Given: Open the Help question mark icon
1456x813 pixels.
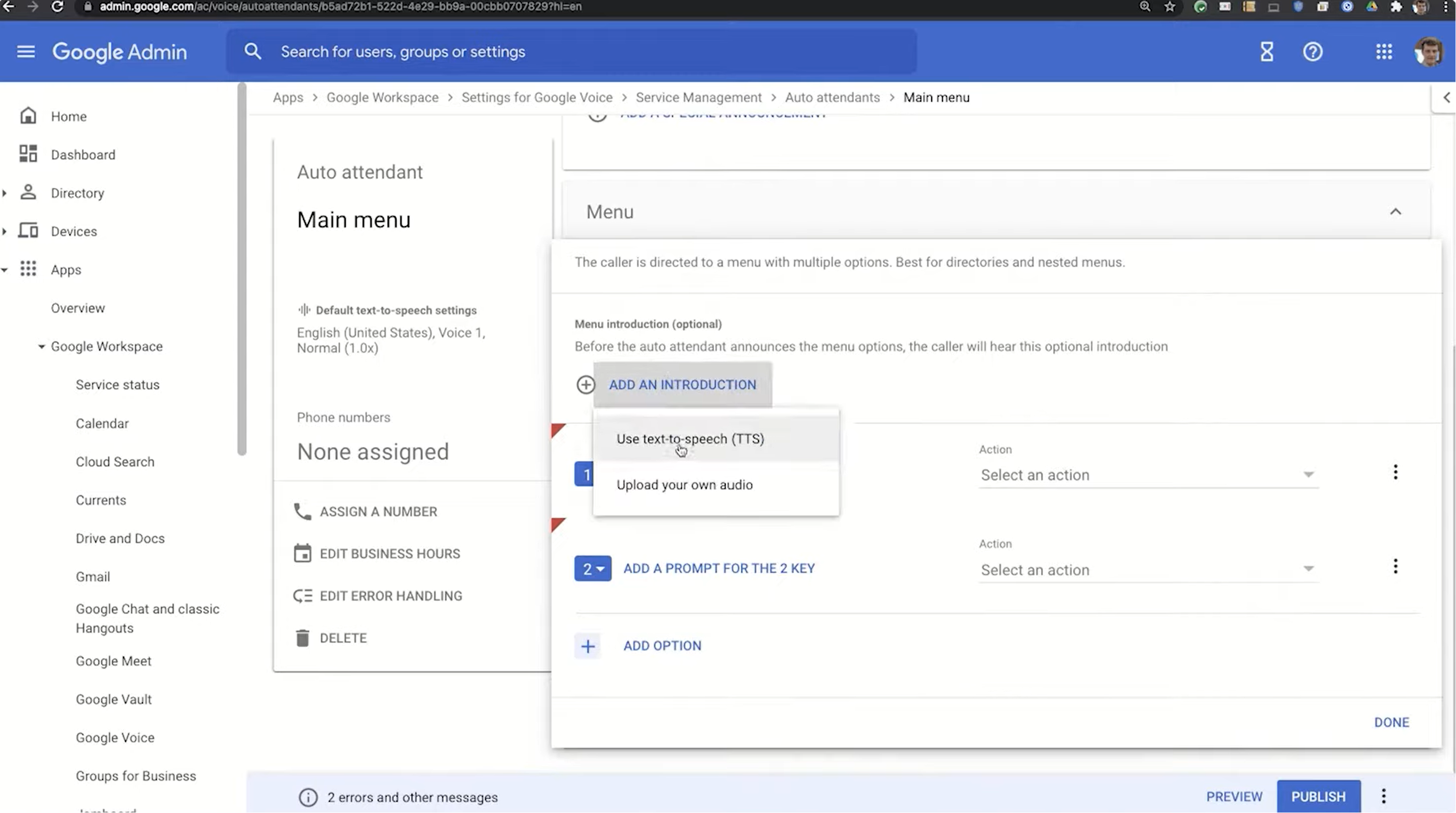Looking at the screenshot, I should pyautogui.click(x=1312, y=52).
